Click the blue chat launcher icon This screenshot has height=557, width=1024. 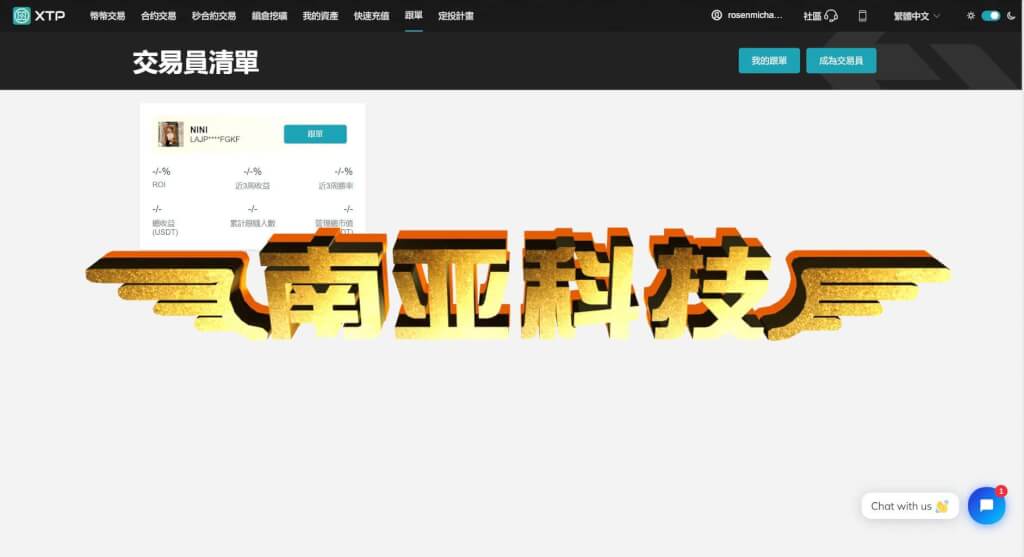[986, 505]
